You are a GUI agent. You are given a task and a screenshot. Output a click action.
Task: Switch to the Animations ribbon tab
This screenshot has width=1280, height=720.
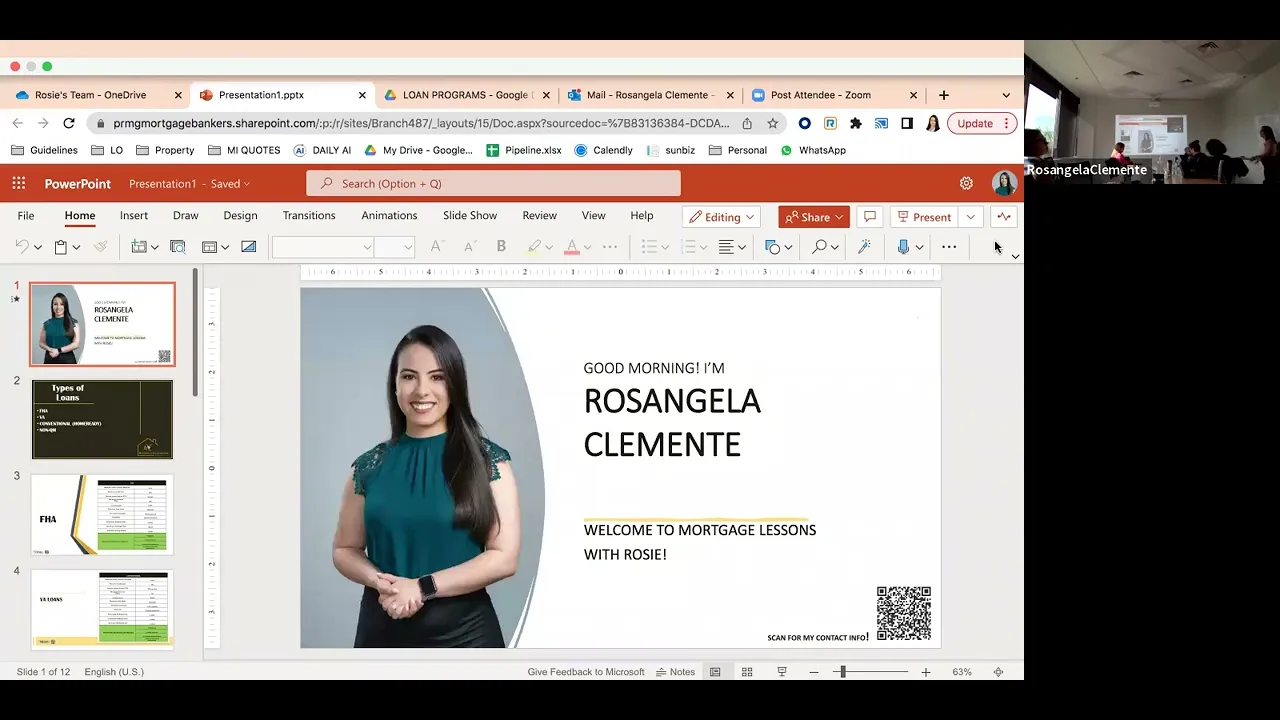tap(389, 216)
